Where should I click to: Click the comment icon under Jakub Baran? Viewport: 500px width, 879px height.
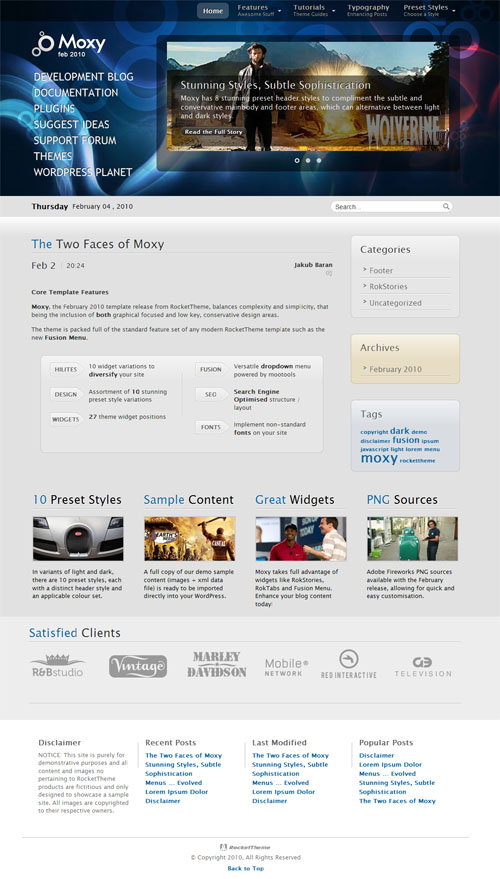329,274
